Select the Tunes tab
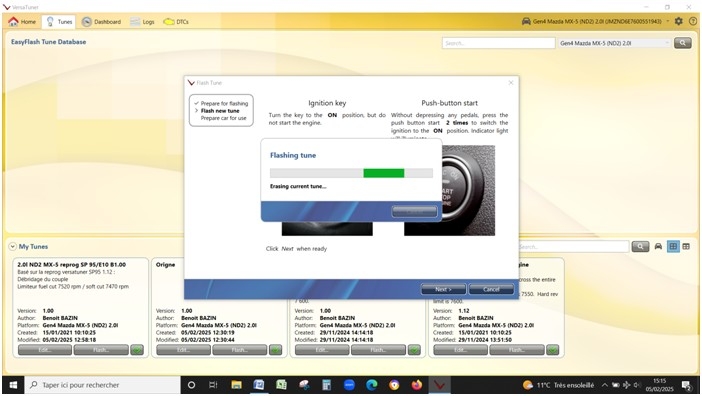Viewport: 702px width, 396px height. [x=59, y=21]
